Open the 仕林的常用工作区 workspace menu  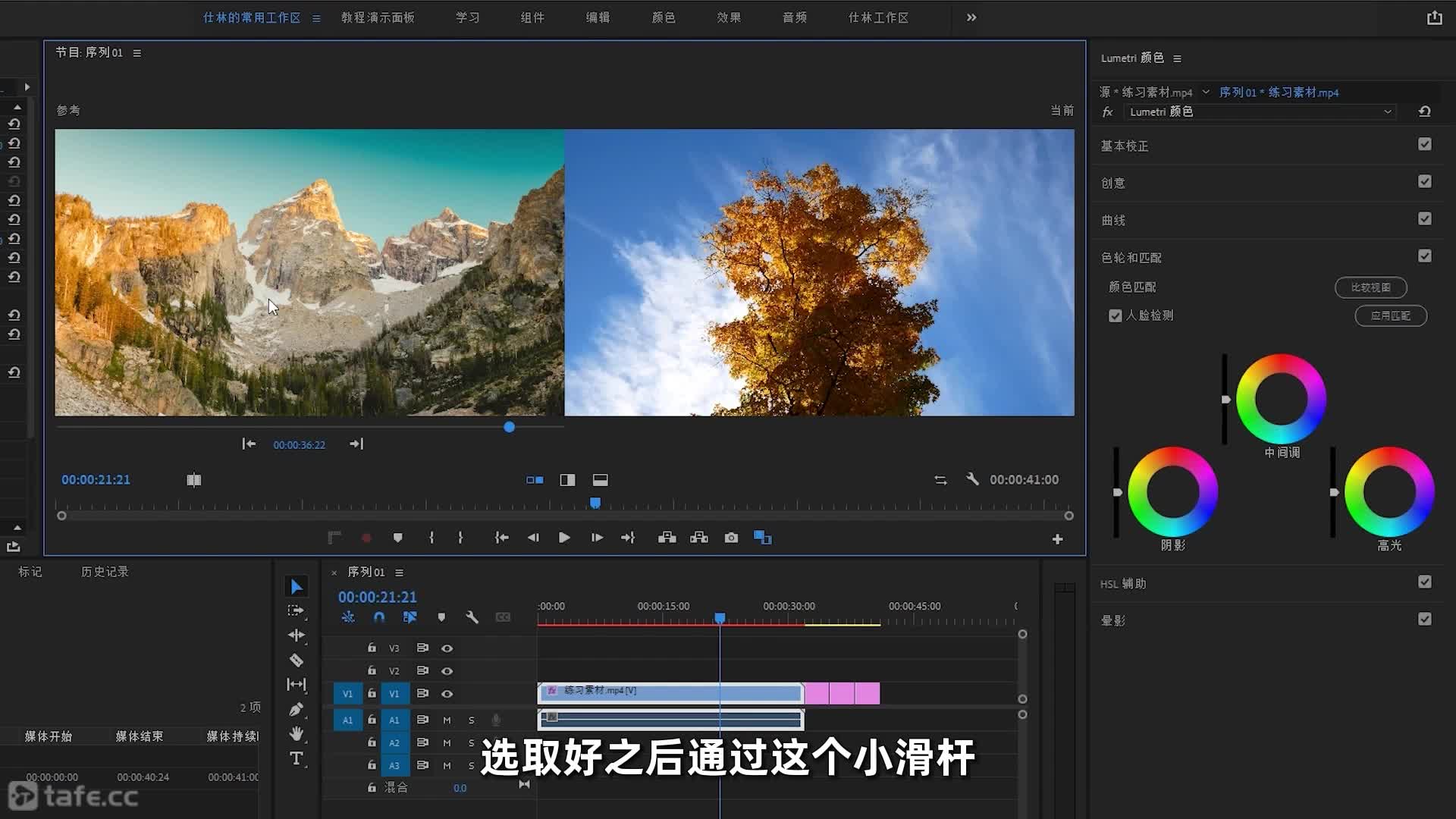[316, 18]
